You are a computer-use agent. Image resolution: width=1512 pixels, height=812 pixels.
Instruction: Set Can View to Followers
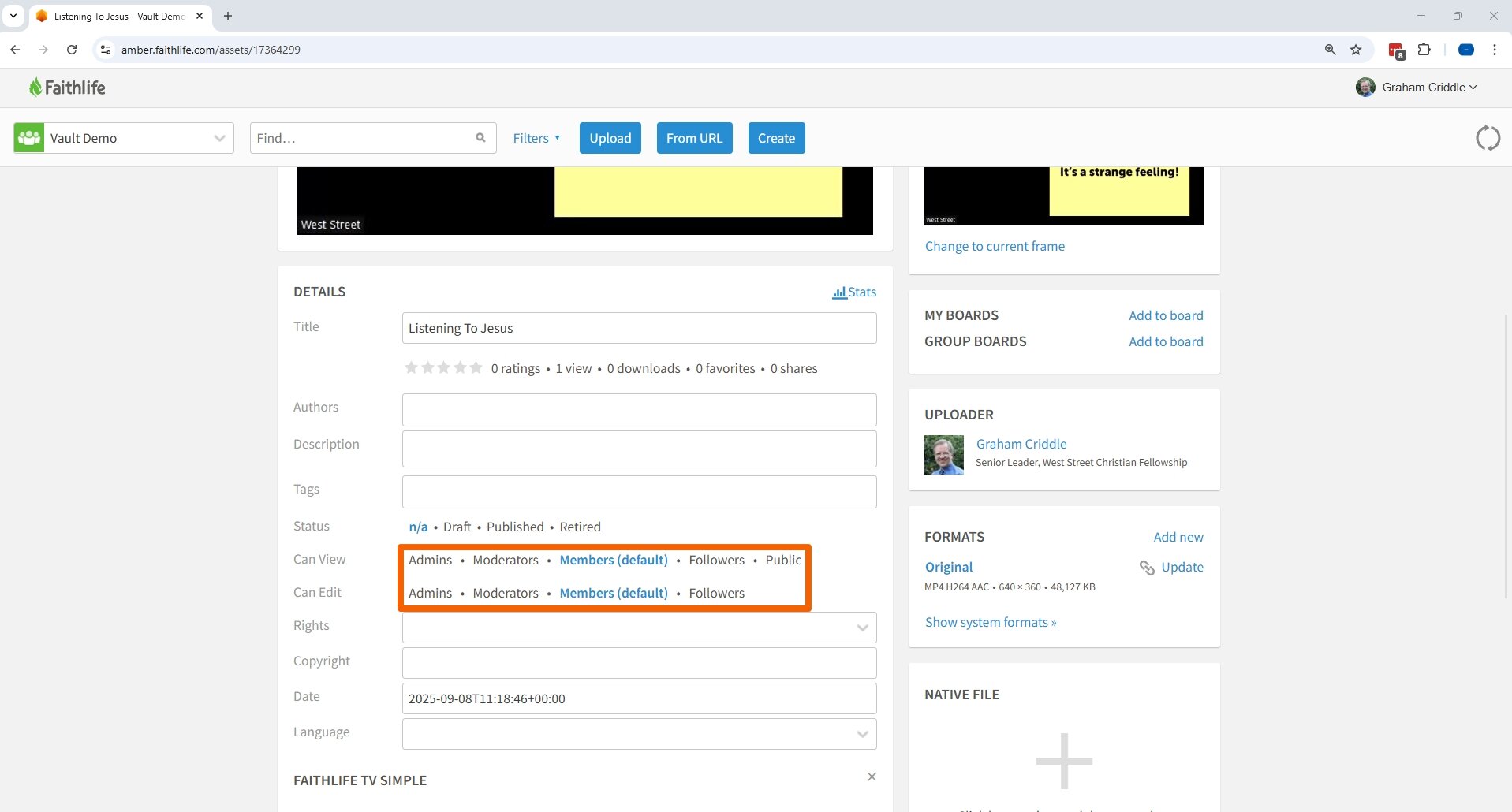point(716,560)
